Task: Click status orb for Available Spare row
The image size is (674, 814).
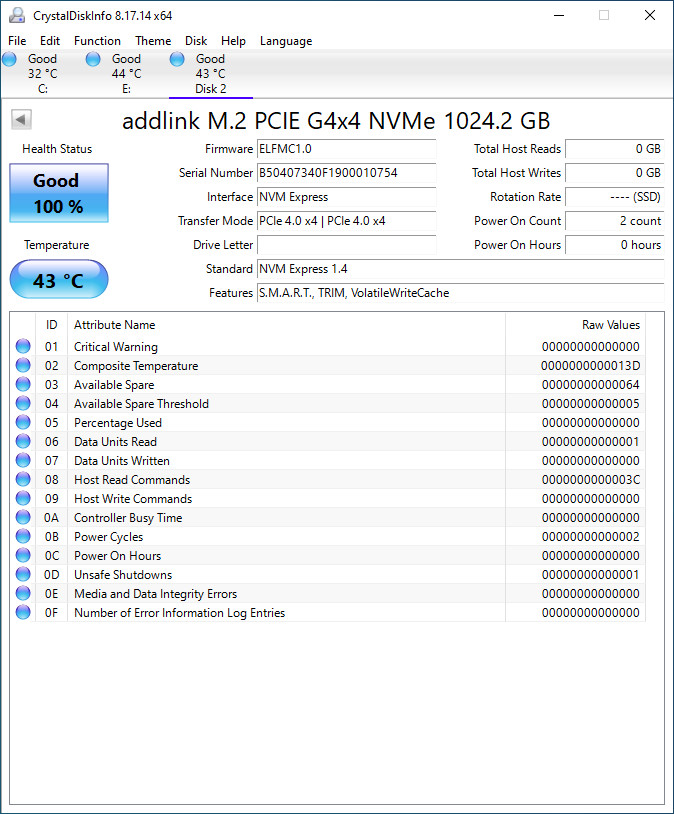Action: pyautogui.click(x=23, y=384)
